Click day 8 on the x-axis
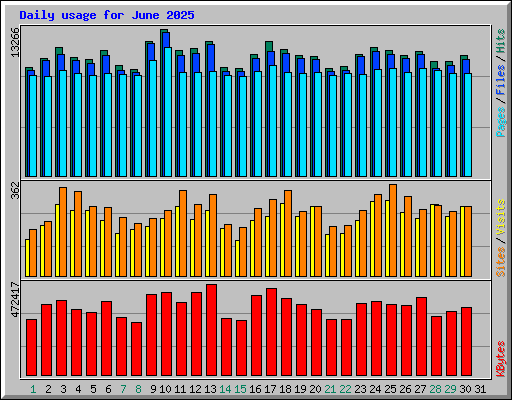 pos(138,389)
